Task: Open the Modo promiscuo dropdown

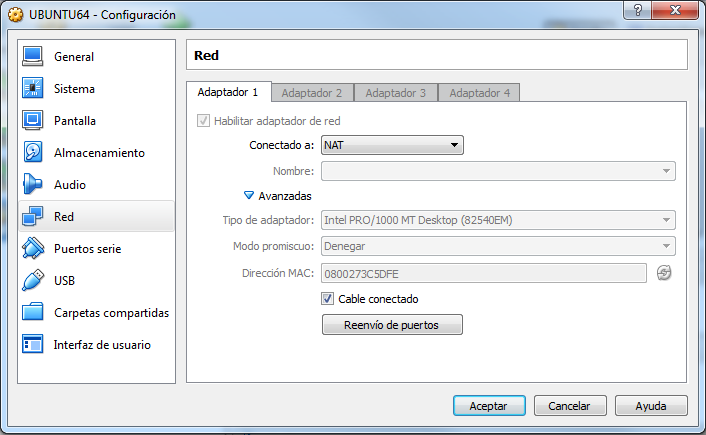Action: 498,246
